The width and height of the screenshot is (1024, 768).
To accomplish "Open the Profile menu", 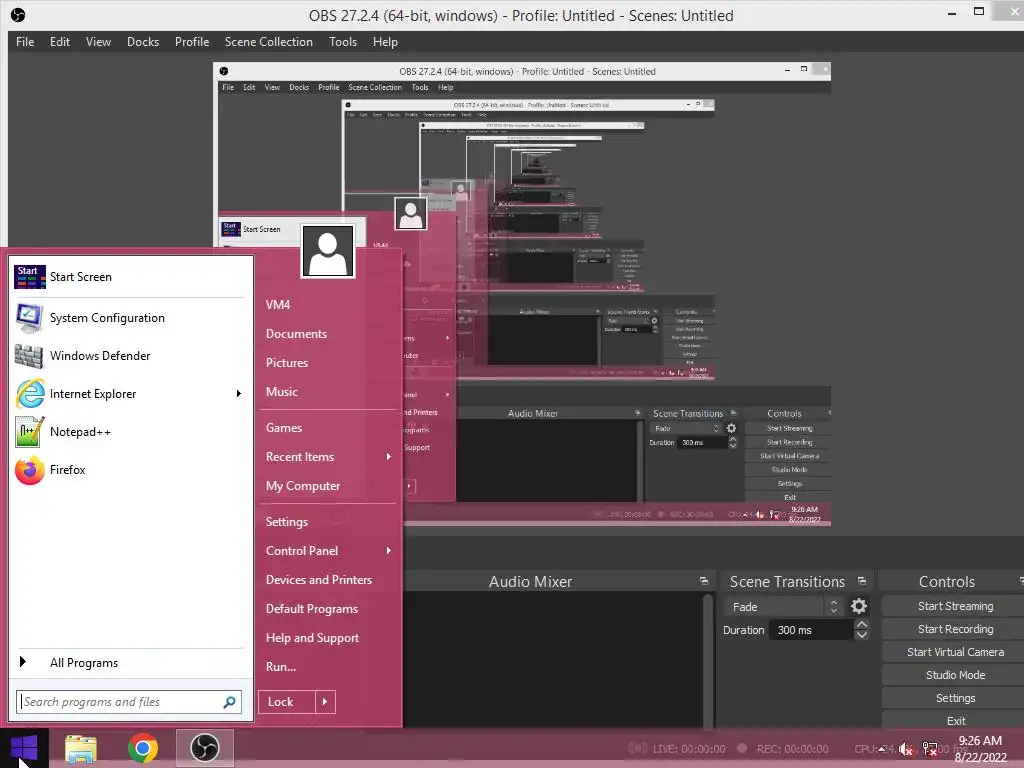I will point(192,42).
